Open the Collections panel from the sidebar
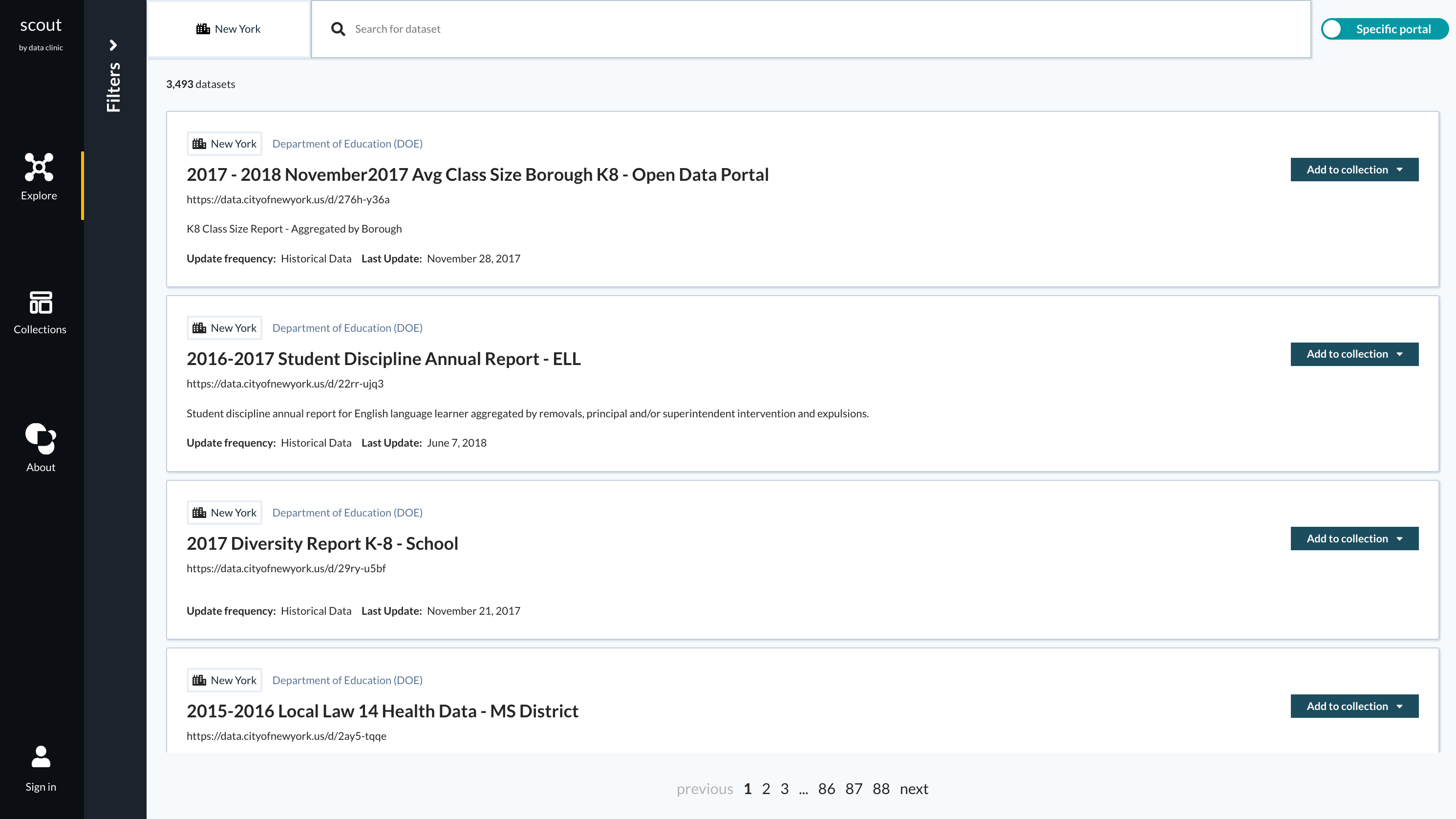Image resolution: width=1456 pixels, height=819 pixels. (x=40, y=314)
